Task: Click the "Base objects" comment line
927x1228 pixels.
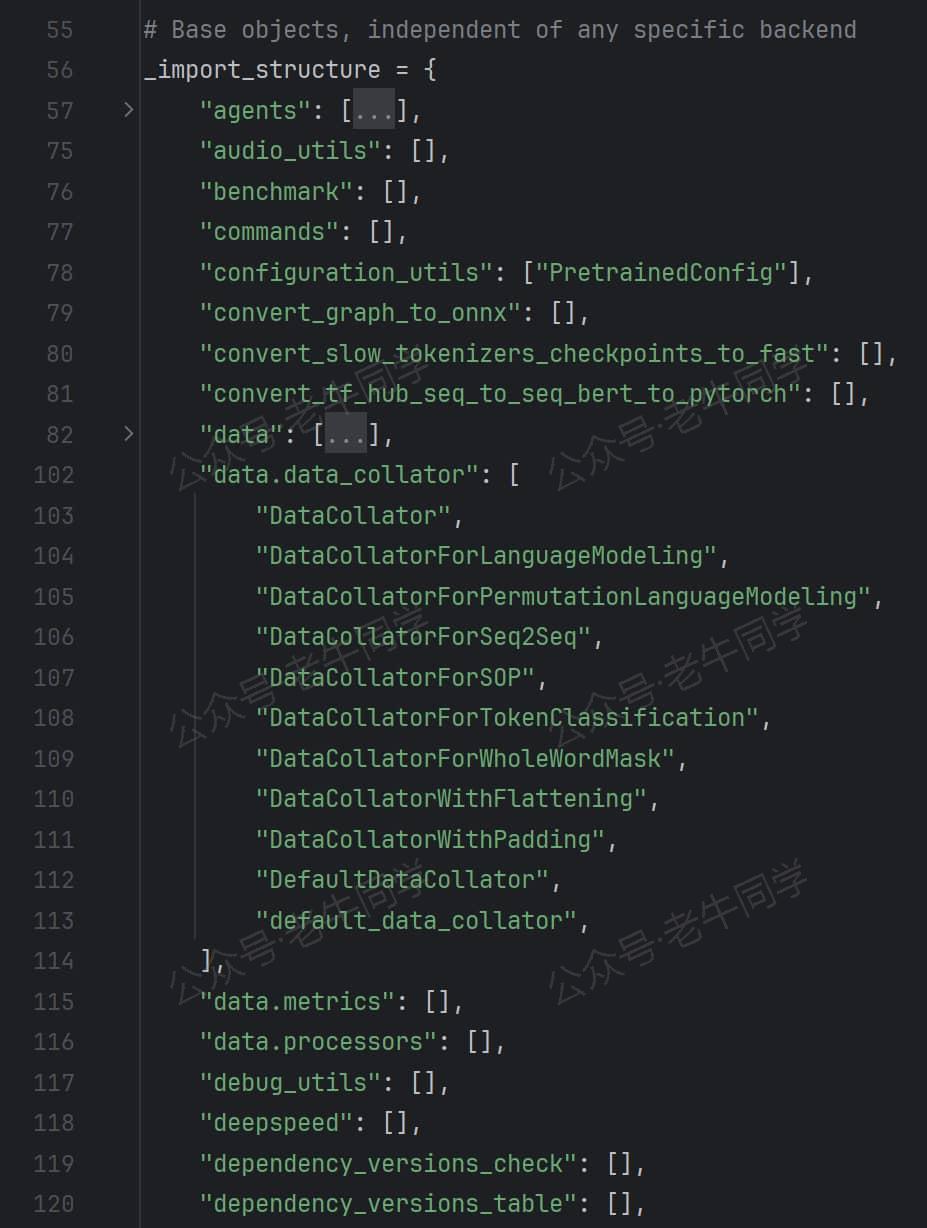Action: click(x=500, y=30)
